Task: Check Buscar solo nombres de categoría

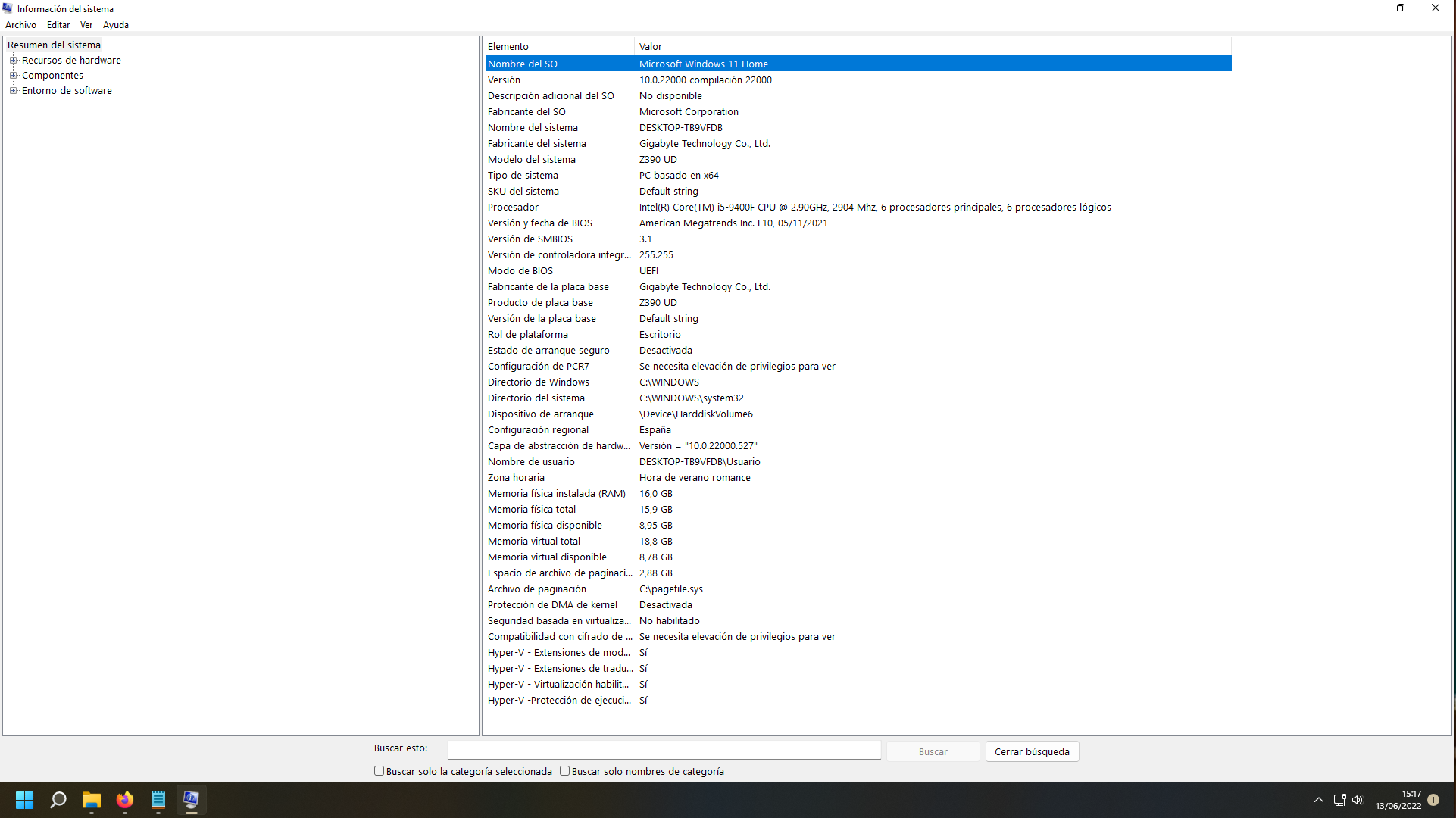Action: [565, 771]
